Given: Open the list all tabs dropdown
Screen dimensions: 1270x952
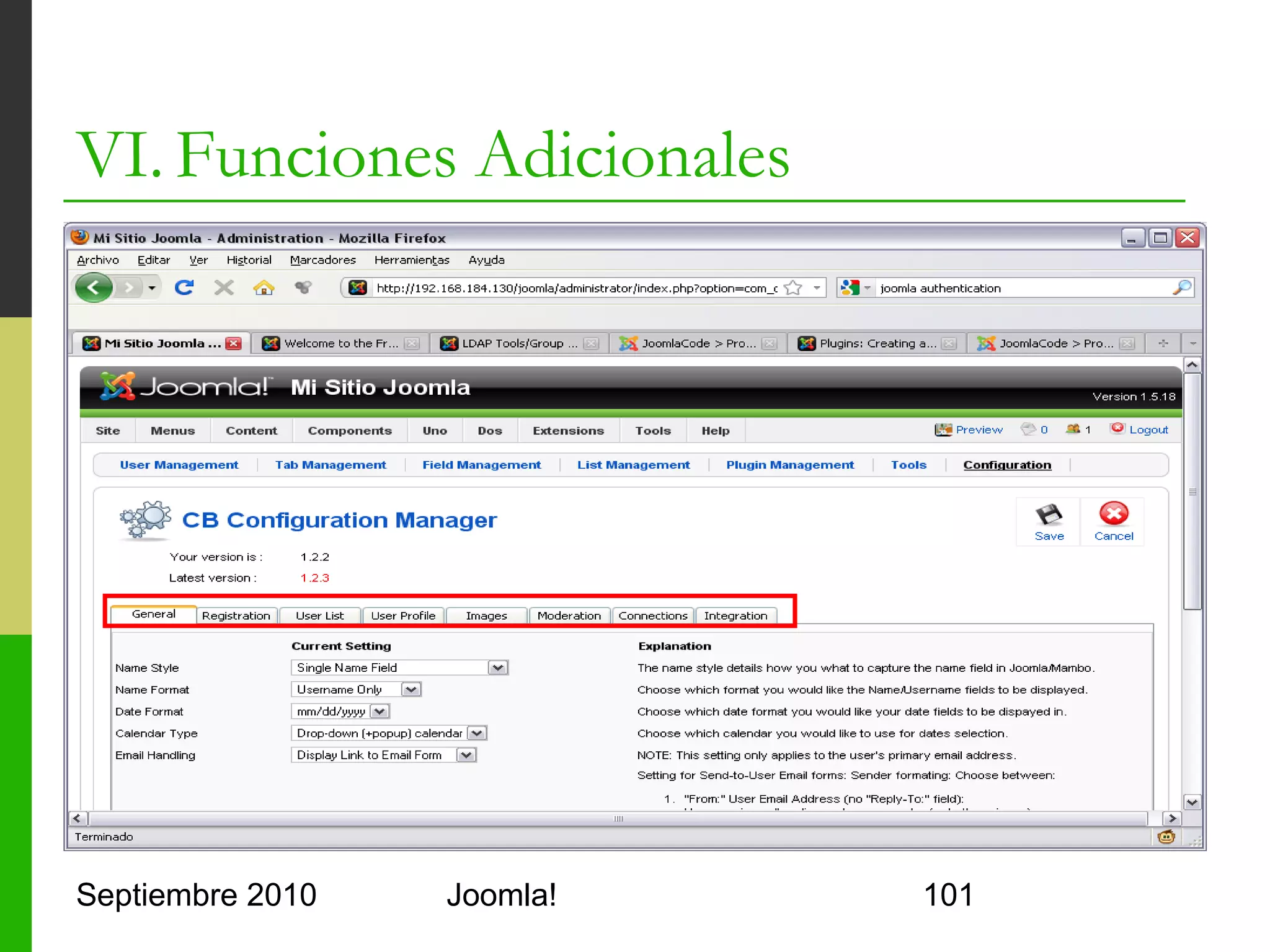Looking at the screenshot, I should click(1192, 343).
